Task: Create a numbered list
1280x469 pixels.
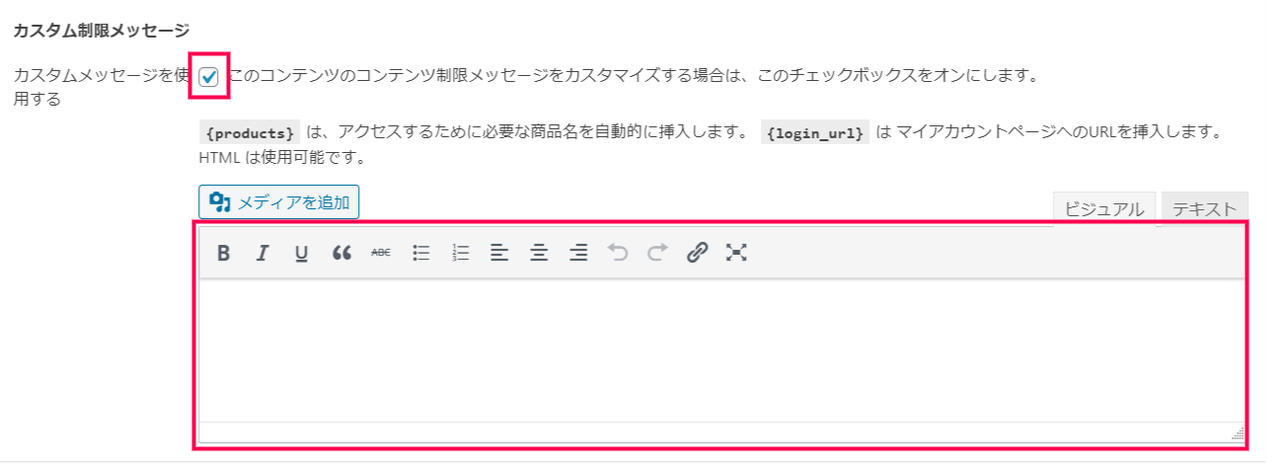Action: [460, 254]
